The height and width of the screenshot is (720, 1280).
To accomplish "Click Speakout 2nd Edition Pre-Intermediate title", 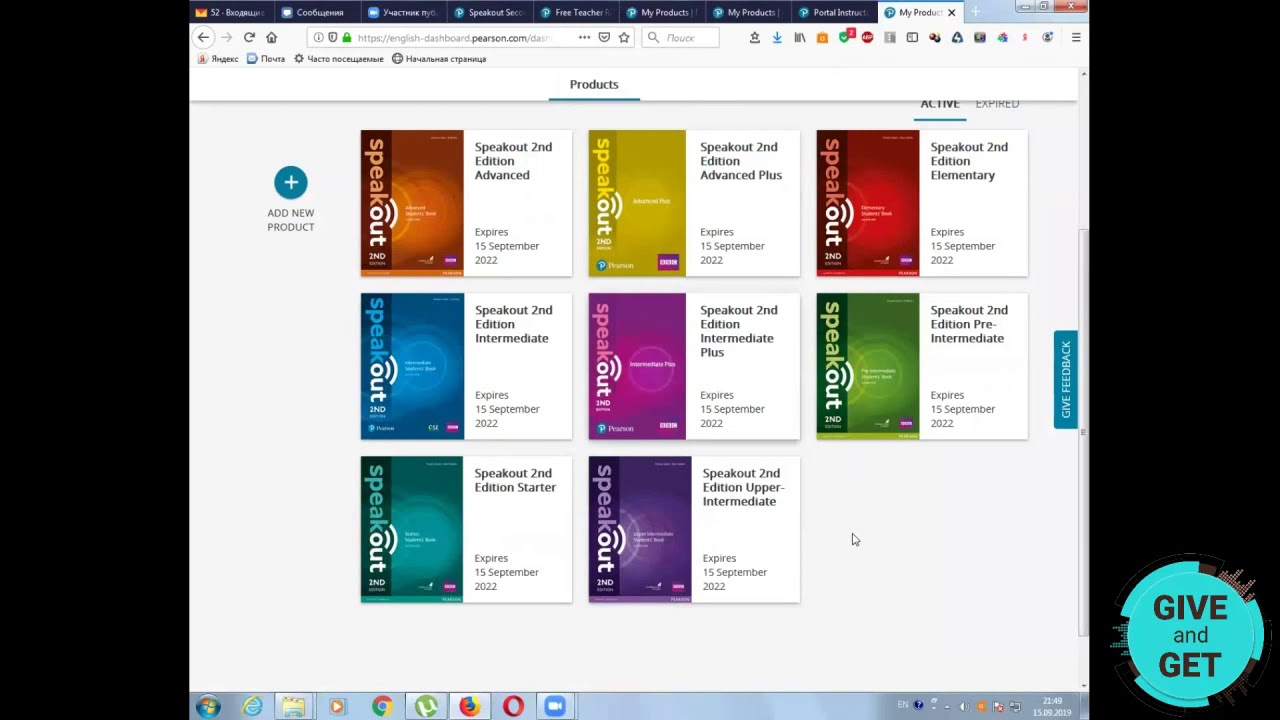I will click(x=969, y=324).
